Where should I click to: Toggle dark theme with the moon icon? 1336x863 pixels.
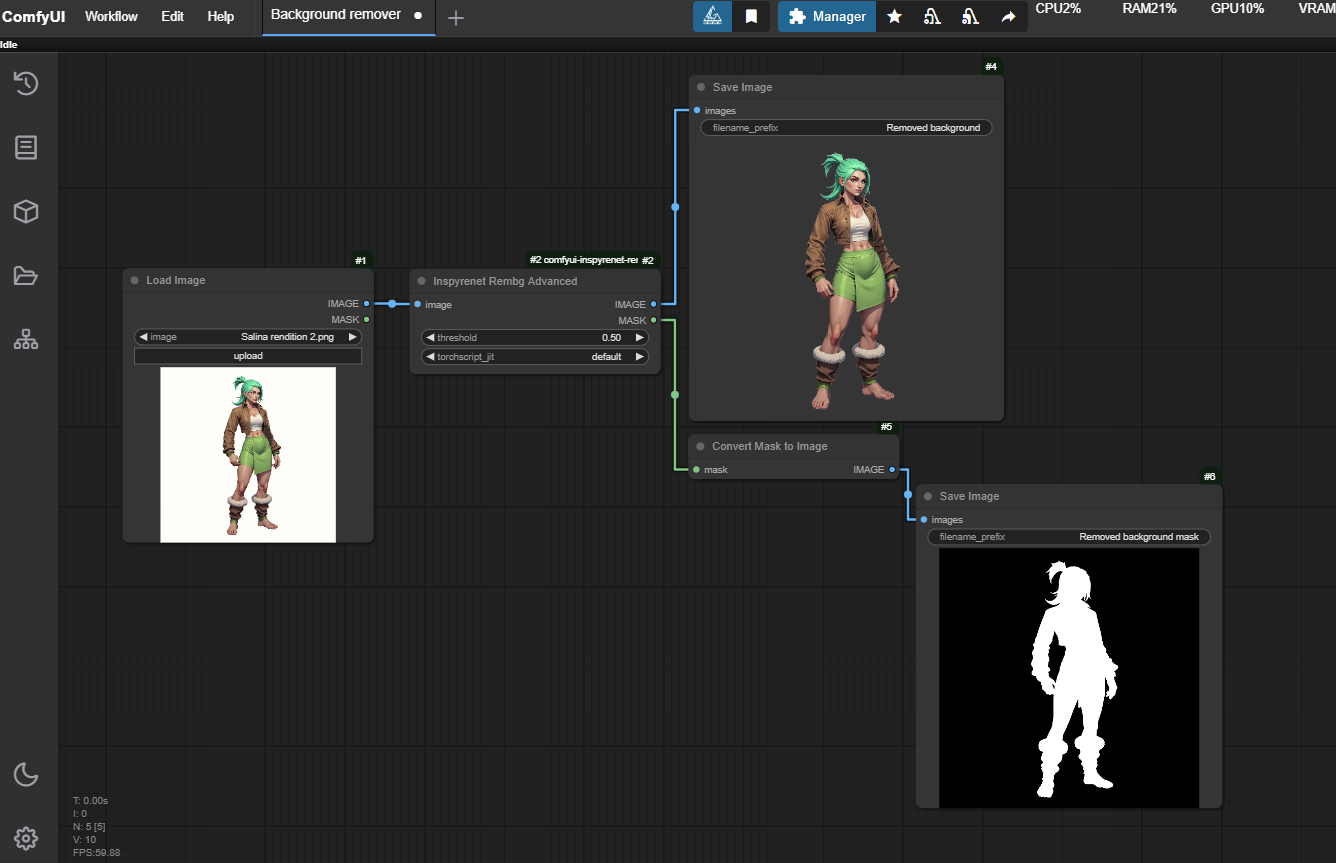pyautogui.click(x=26, y=774)
